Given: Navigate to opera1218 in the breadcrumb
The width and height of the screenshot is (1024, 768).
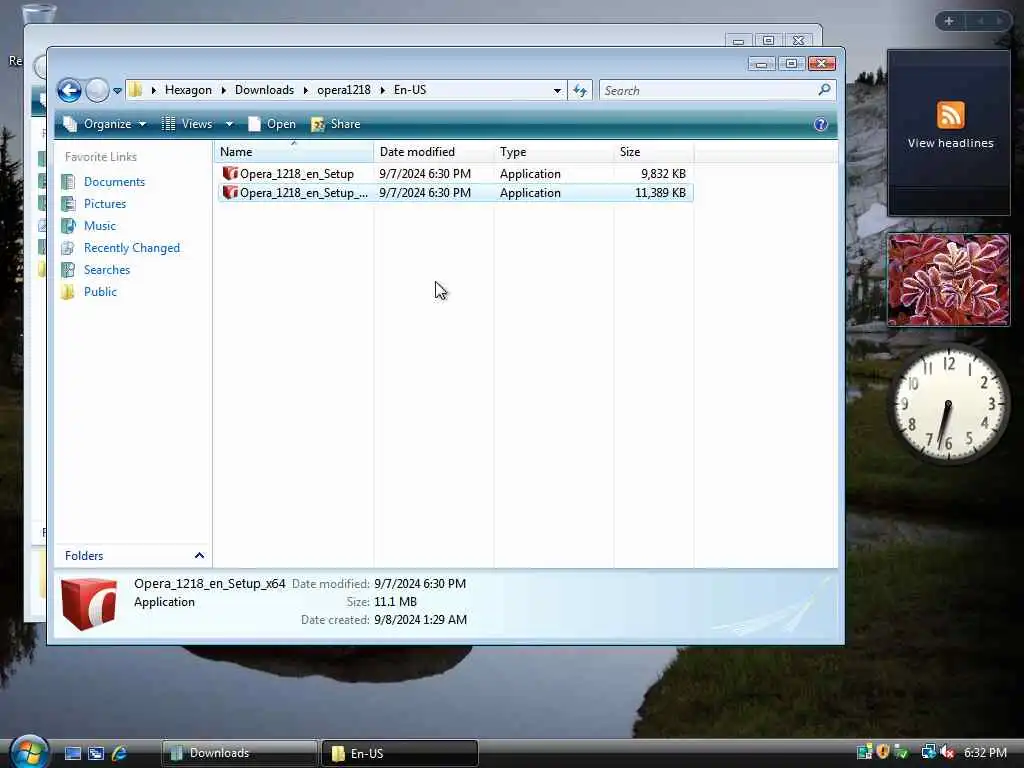Looking at the screenshot, I should pyautogui.click(x=344, y=89).
